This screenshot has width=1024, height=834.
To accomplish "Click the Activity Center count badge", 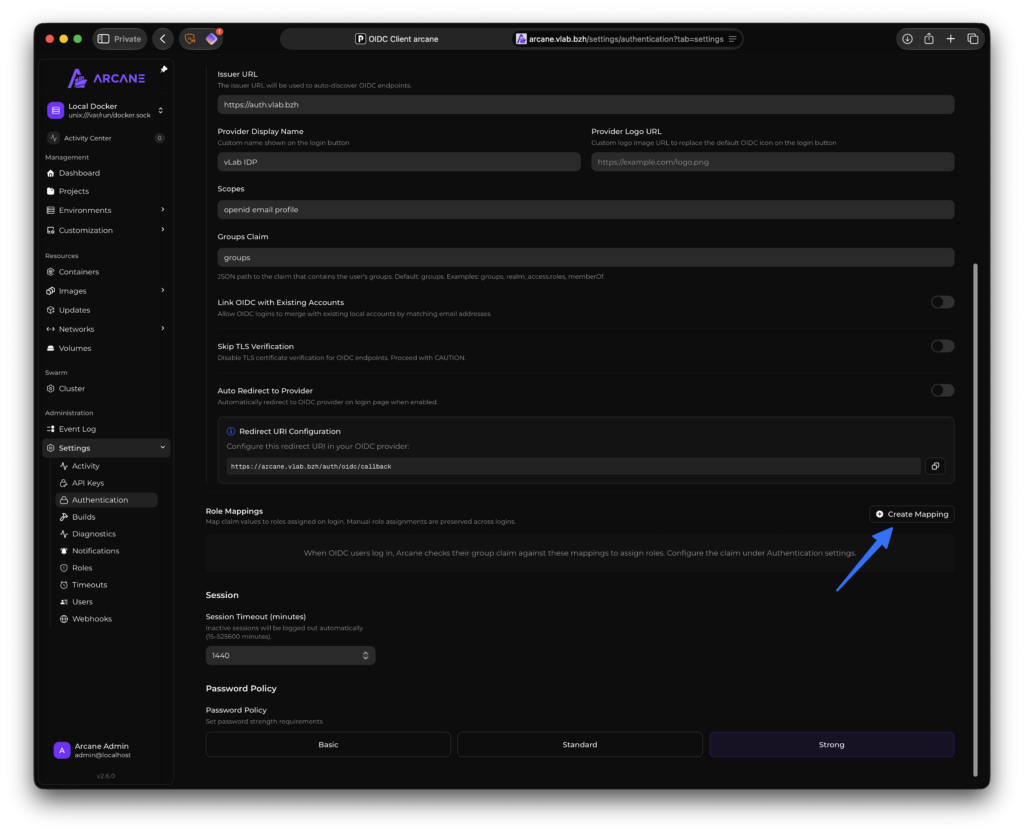I will 159,138.
